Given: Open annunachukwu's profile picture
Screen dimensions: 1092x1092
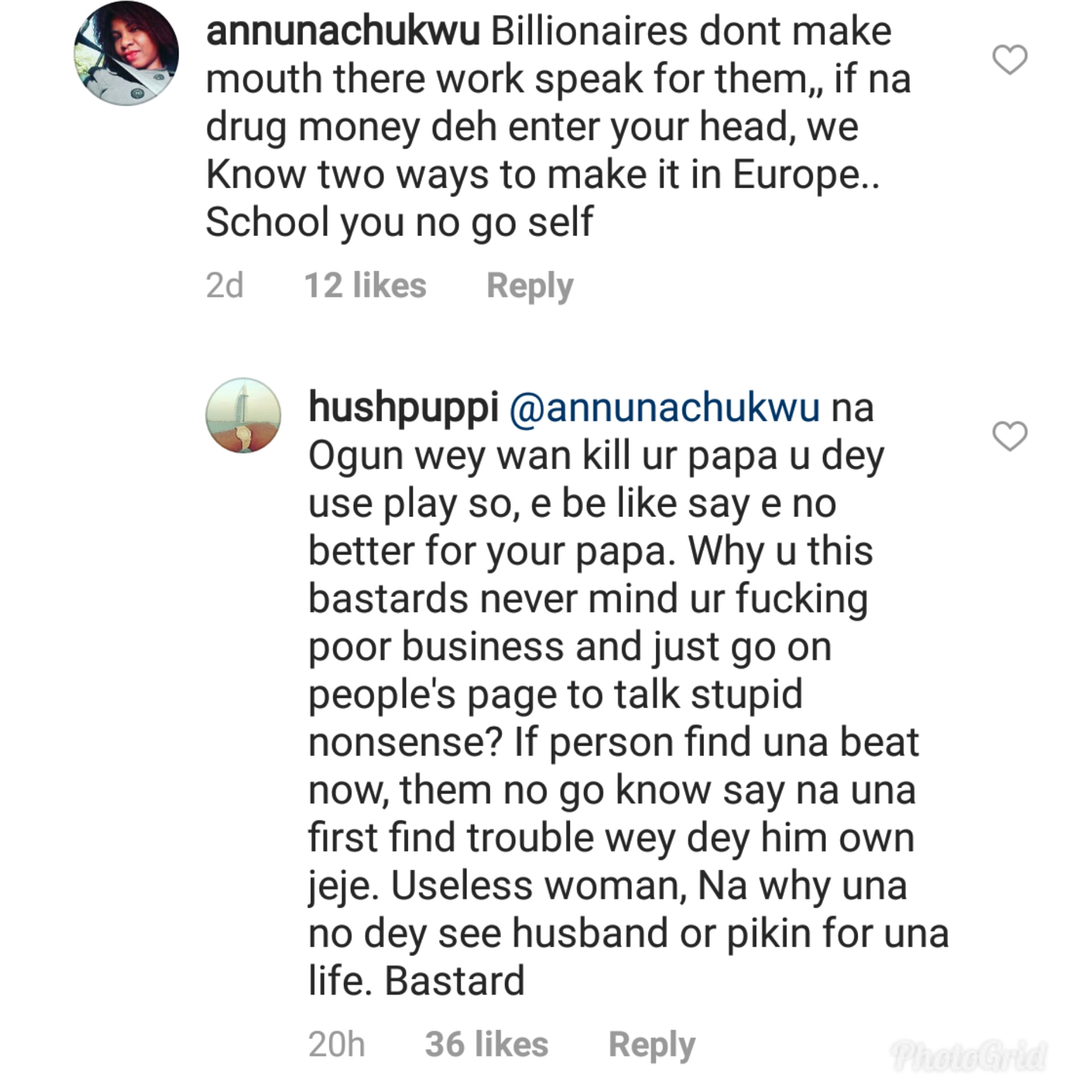Looking at the screenshot, I should coord(126,54).
